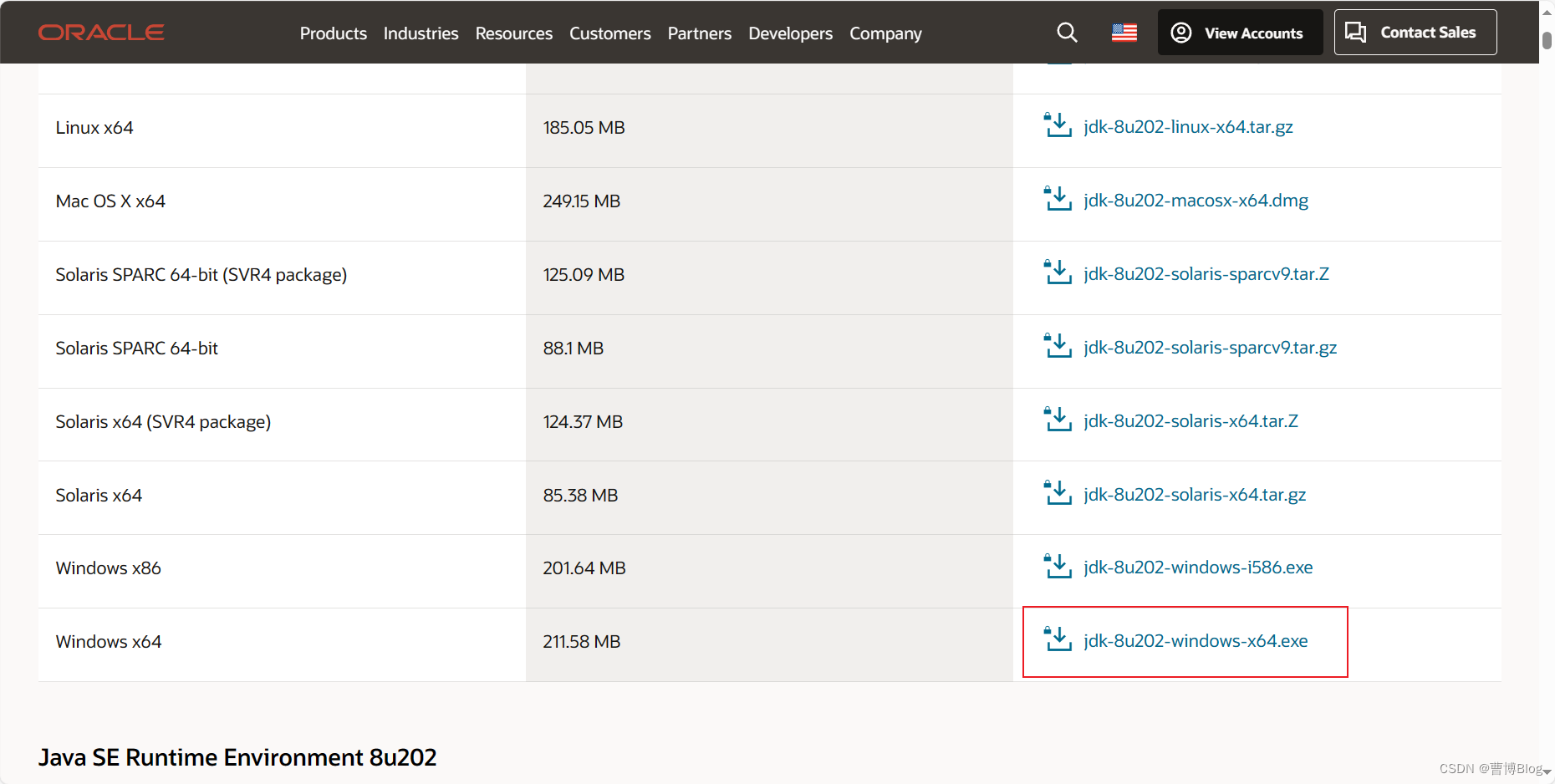Select the Solaris x64 (SVR4 package) label

163,422
